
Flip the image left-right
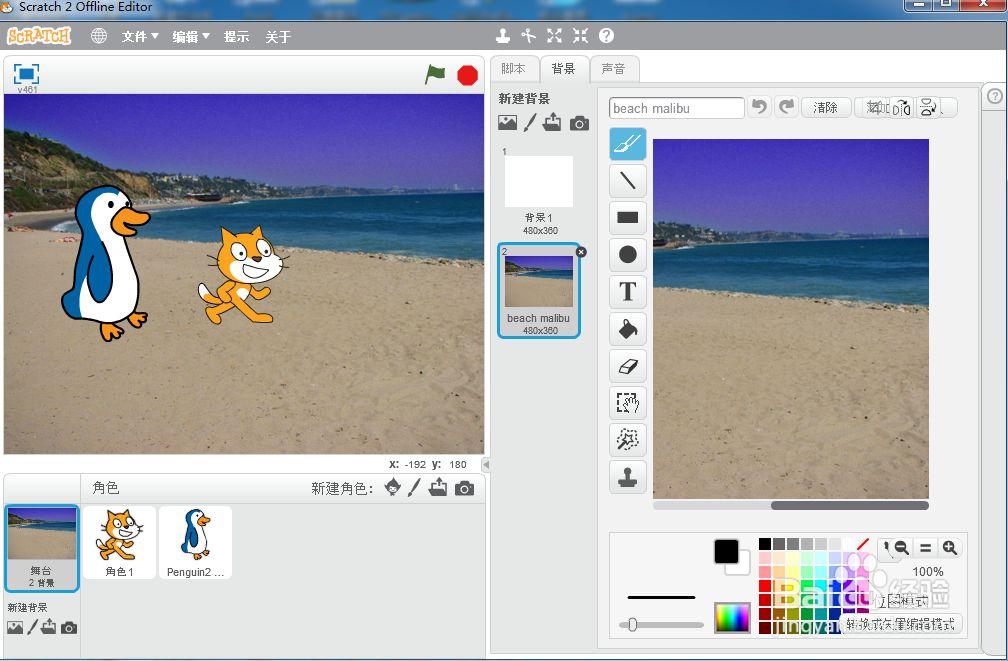903,107
